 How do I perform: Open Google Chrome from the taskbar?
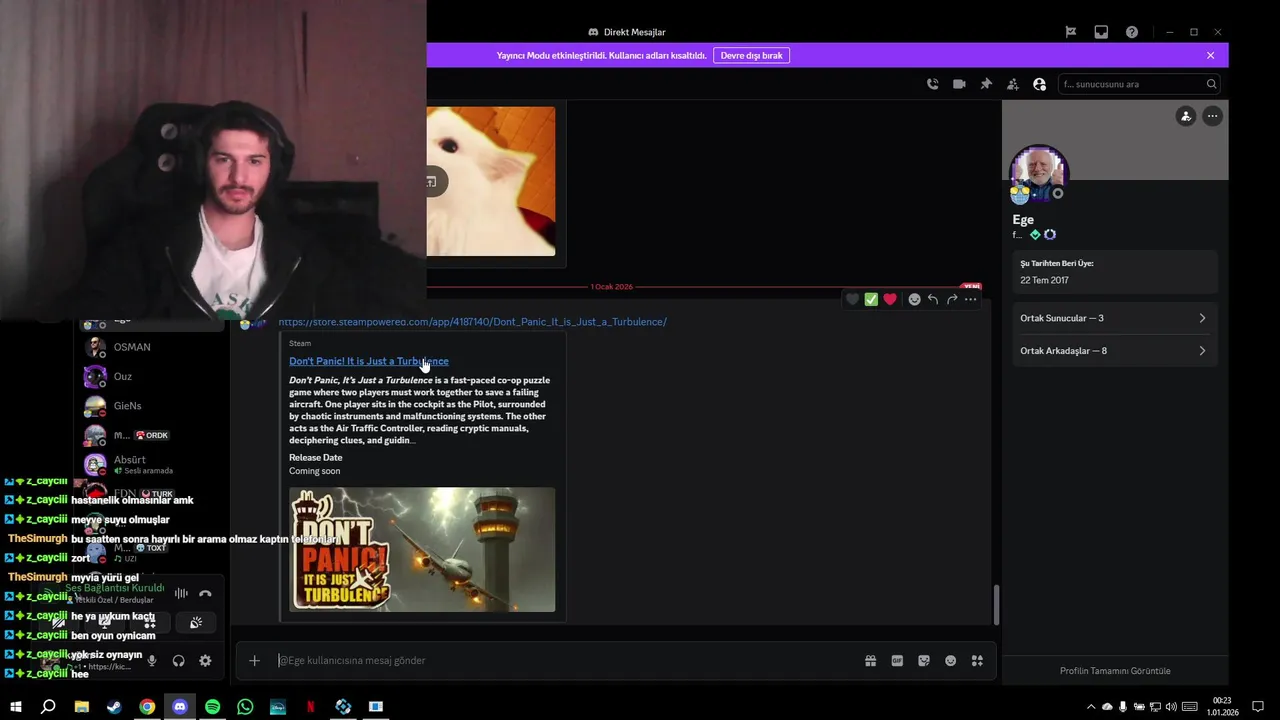147,707
